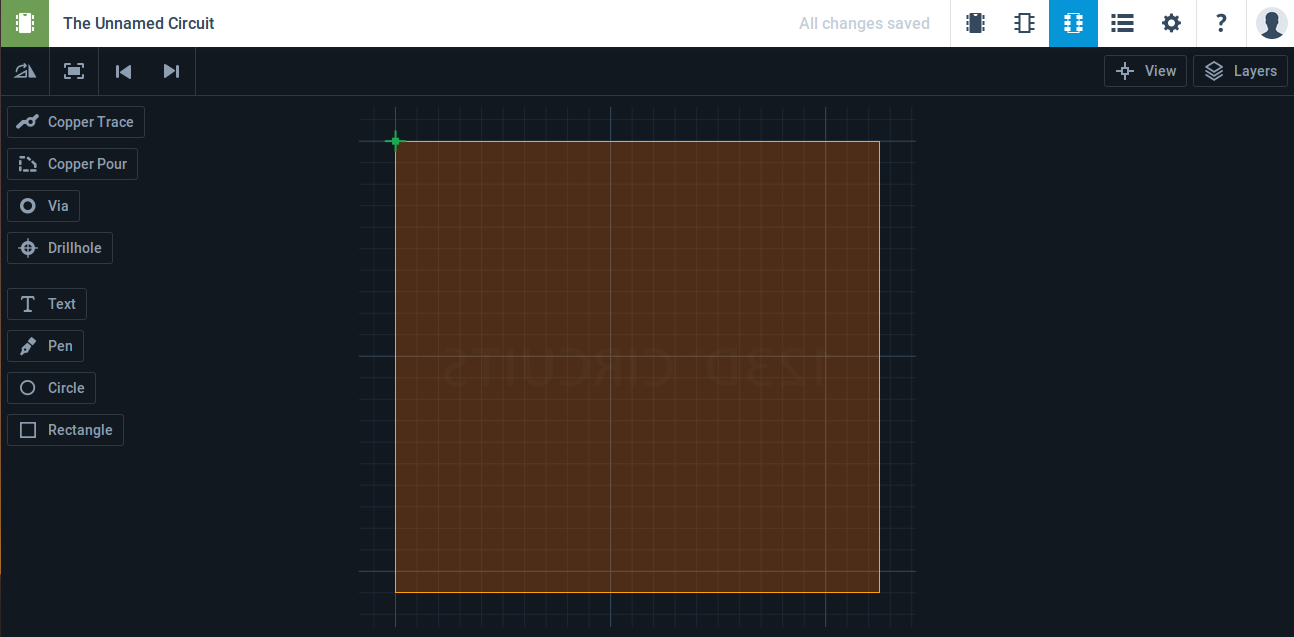Screen dimensions: 1294x637
Task: Click the circuit title 'The Unnamed Circuit'
Action: 139,23
